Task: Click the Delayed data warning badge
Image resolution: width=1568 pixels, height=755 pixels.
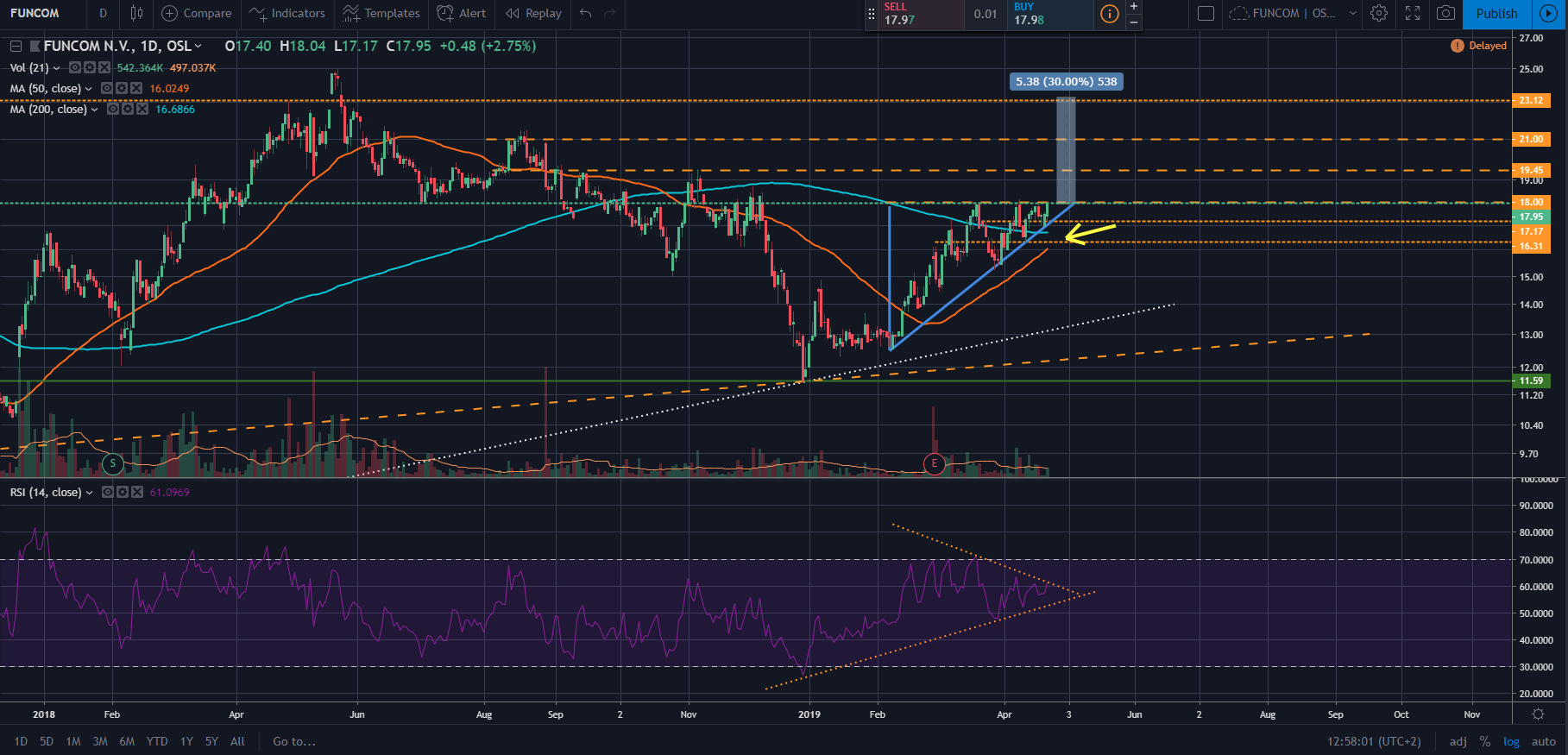Action: (1479, 46)
